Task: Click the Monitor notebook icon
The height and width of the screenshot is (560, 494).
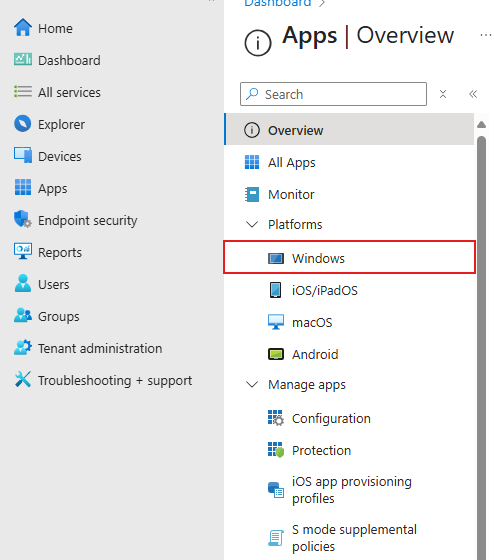Action: coord(252,194)
